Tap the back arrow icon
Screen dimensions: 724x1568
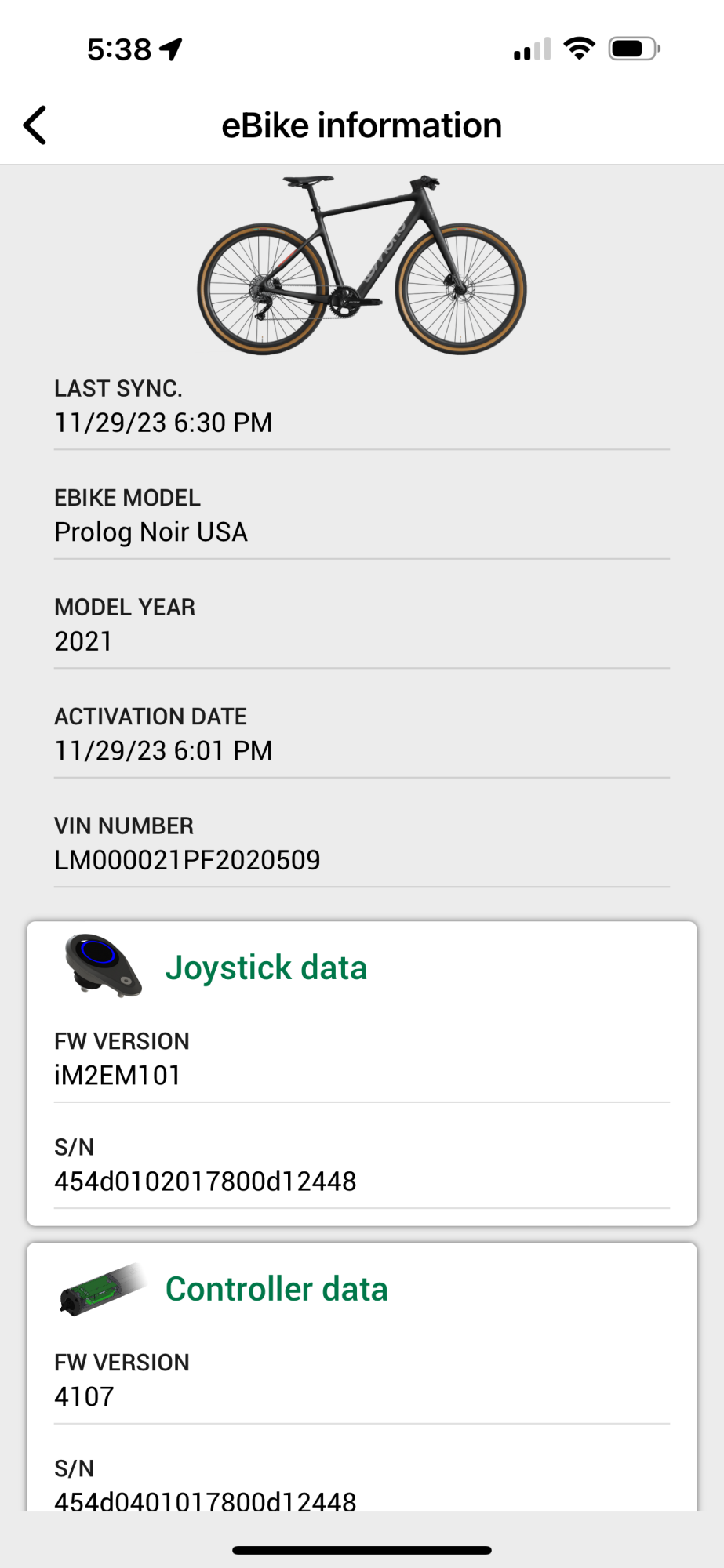(x=35, y=125)
